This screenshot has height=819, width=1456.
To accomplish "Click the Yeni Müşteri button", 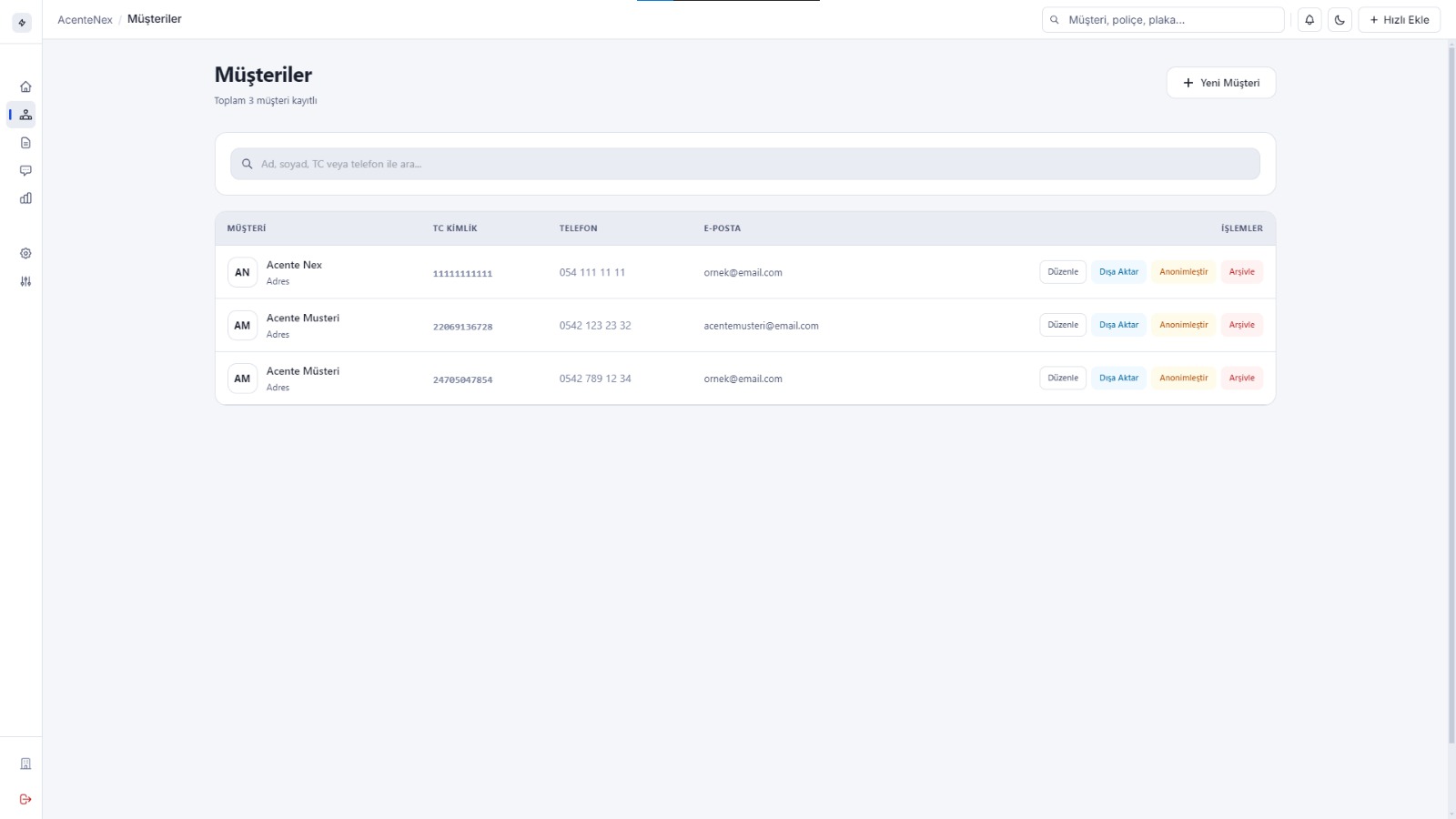I will click(x=1220, y=83).
